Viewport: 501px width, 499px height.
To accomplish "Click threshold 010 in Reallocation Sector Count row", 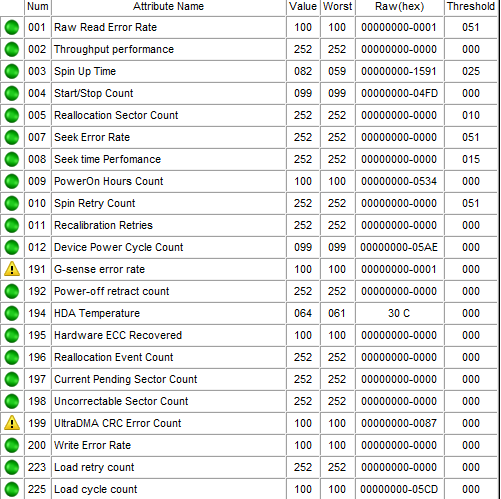I will (471, 115).
